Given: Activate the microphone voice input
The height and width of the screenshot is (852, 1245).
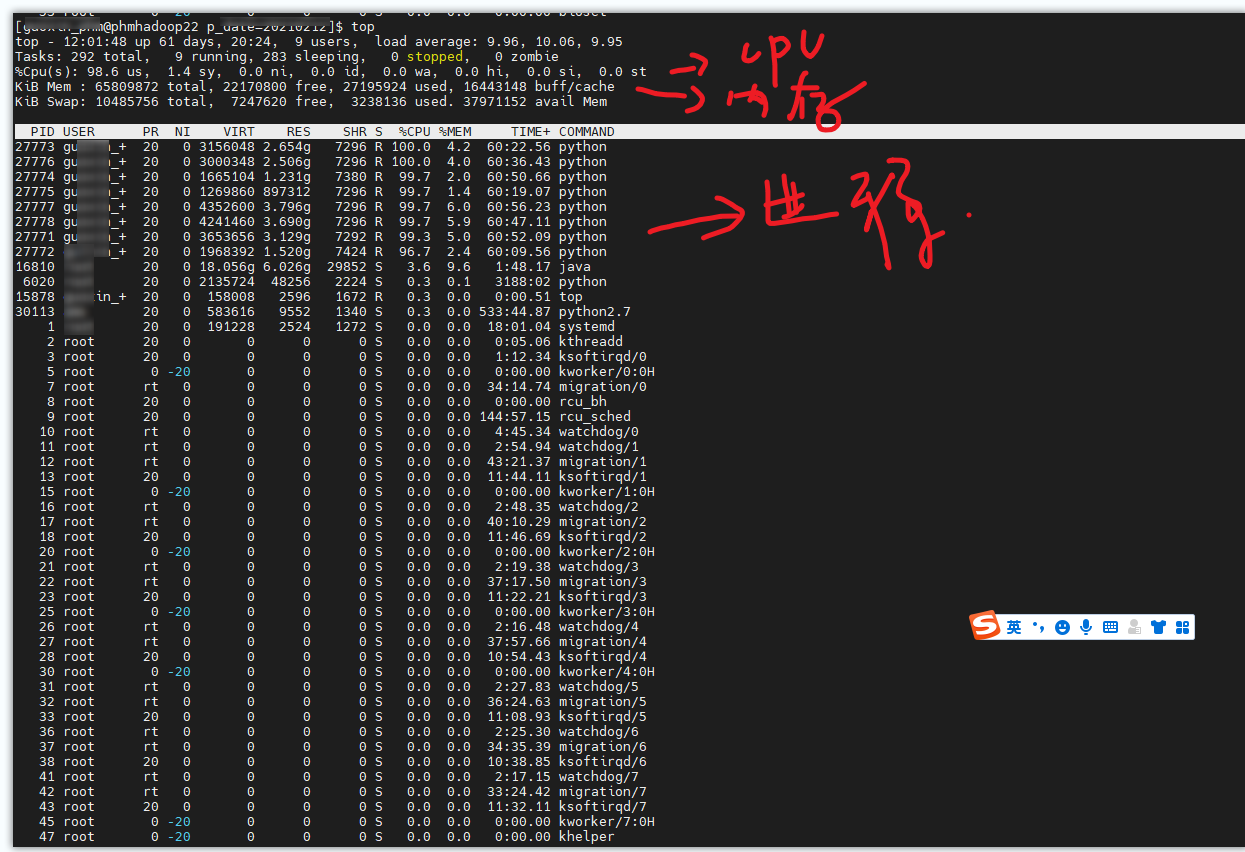Looking at the screenshot, I should [1086, 627].
